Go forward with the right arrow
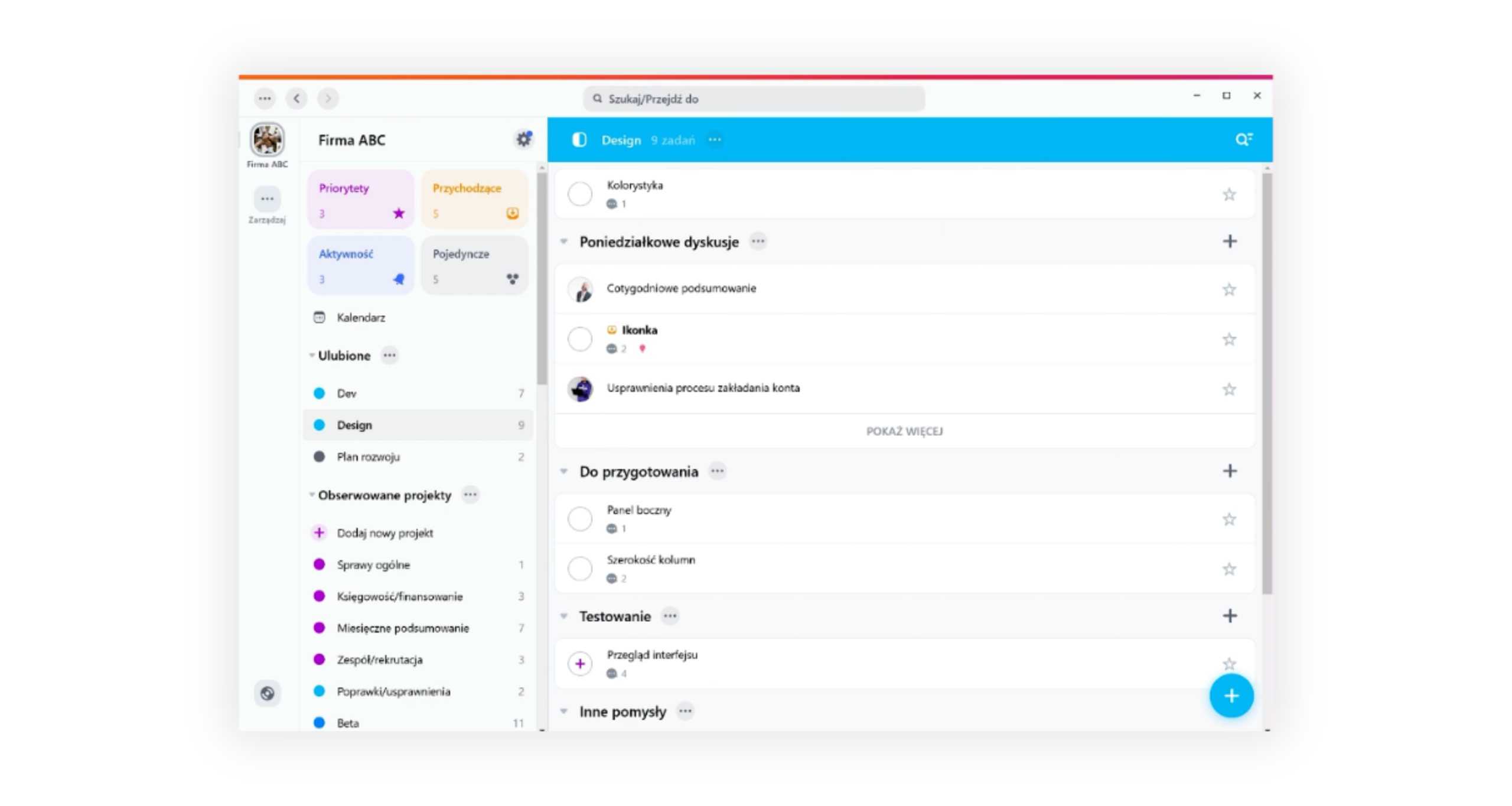This screenshot has height=806, width=1512. [x=328, y=98]
